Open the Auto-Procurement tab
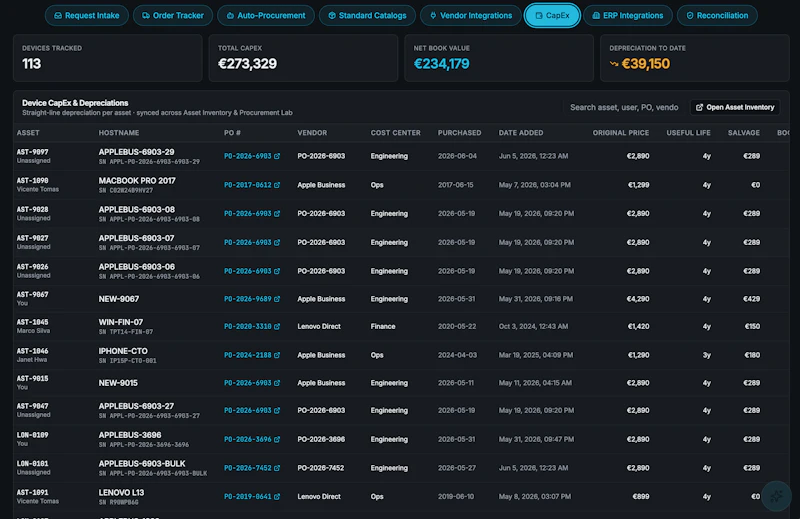 pos(266,15)
